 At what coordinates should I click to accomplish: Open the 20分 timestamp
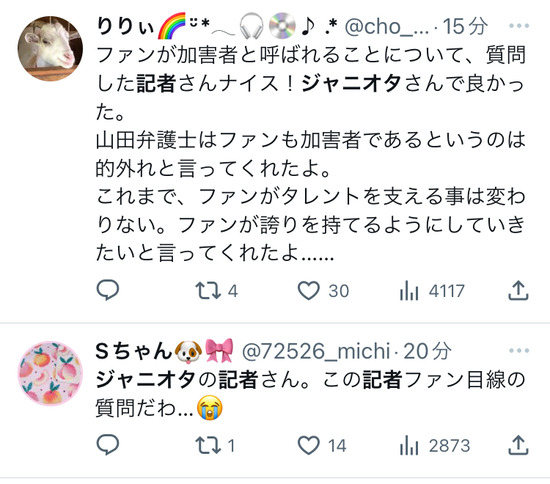[x=427, y=351]
